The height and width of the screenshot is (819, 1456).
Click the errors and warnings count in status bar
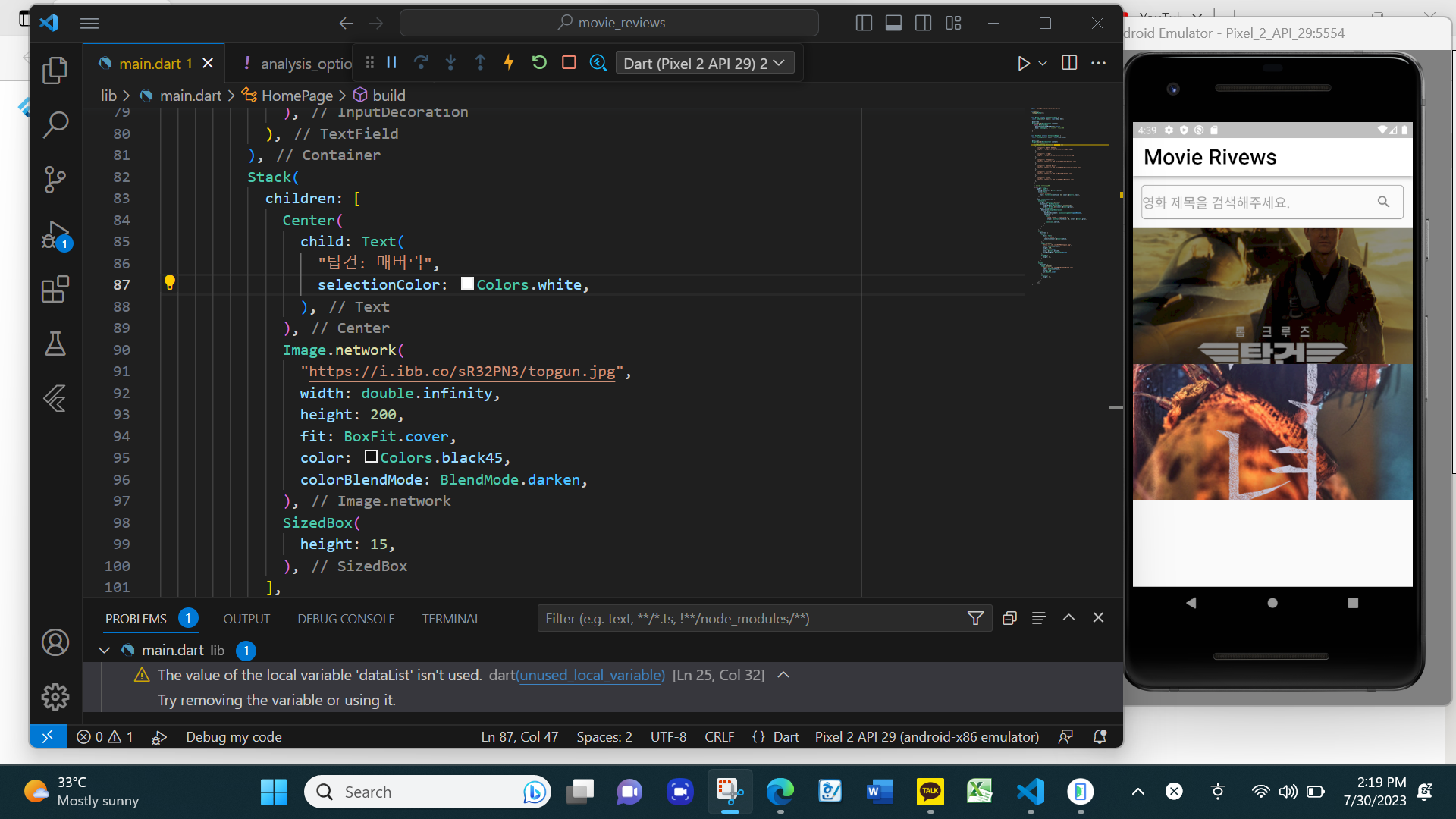(x=105, y=736)
